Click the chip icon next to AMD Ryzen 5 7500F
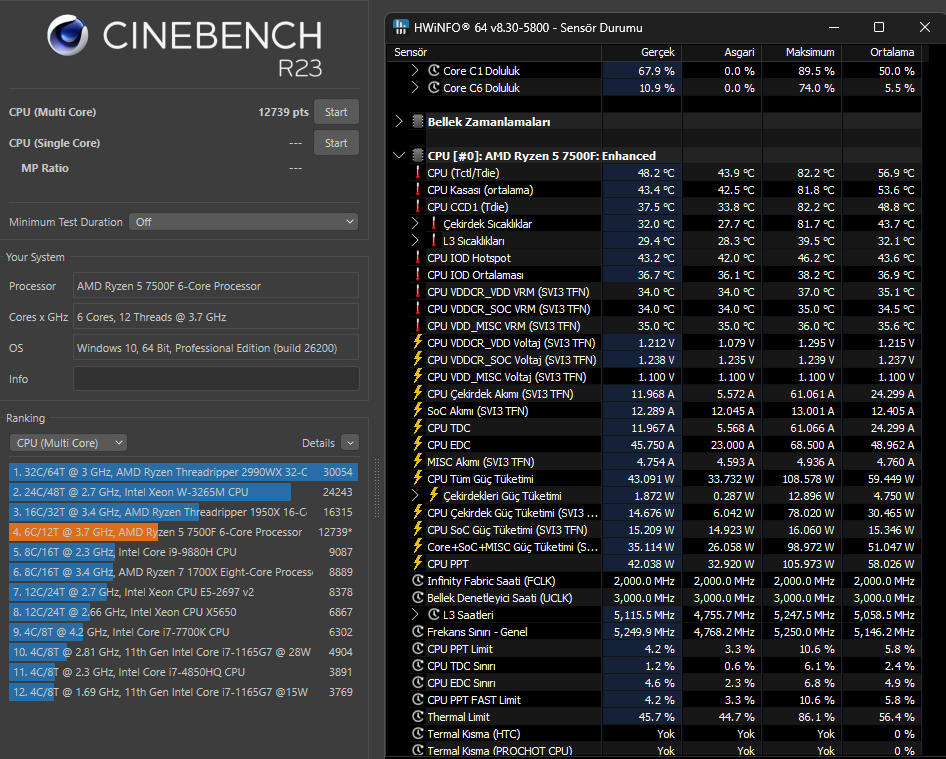The height and width of the screenshot is (759, 946). tap(417, 156)
